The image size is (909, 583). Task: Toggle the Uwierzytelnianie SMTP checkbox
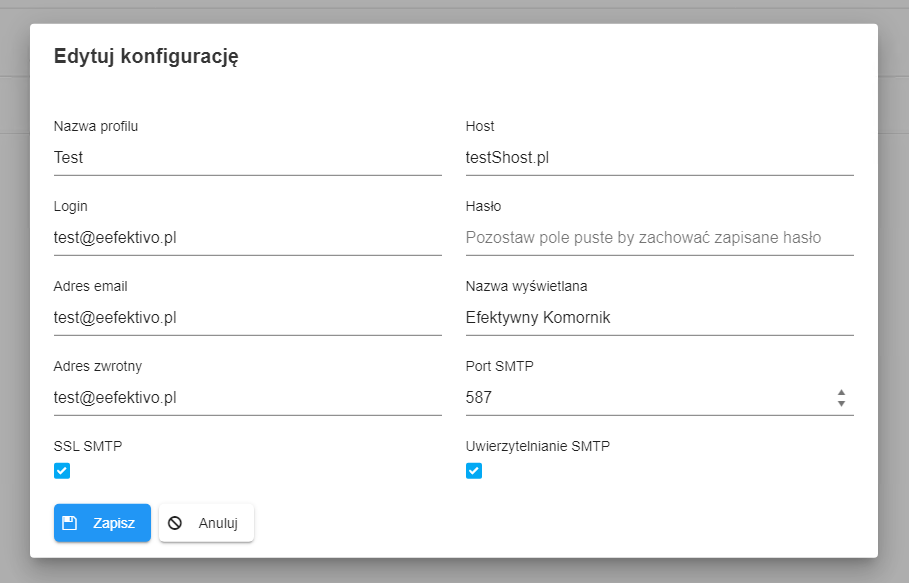pos(474,471)
